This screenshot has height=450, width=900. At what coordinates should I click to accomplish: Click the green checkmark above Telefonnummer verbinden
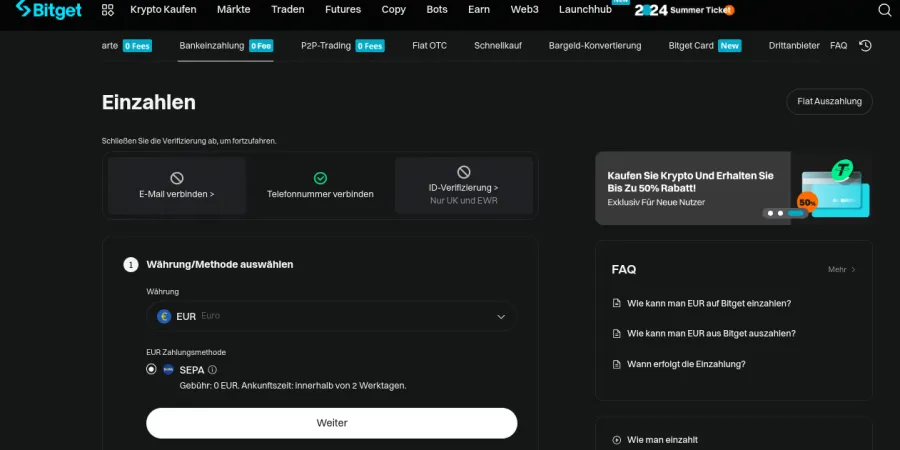point(320,178)
